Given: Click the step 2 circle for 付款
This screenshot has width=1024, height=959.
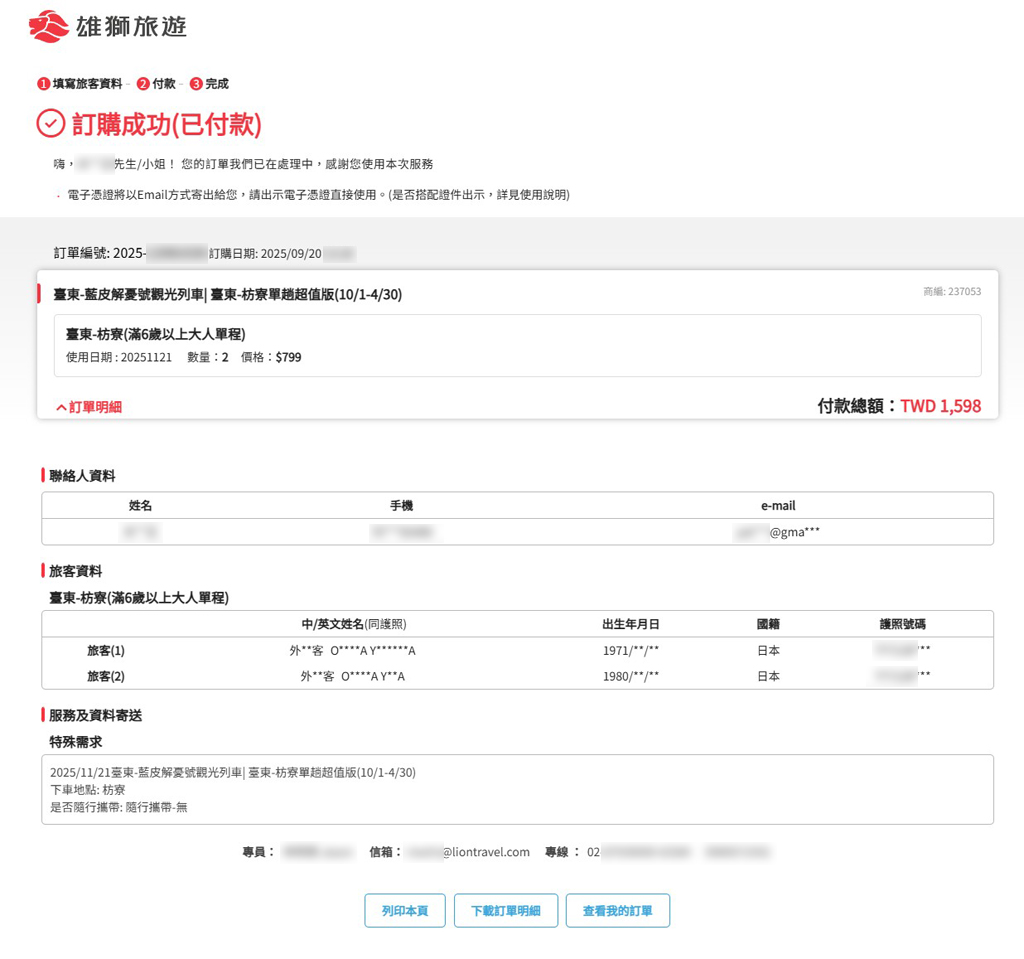Looking at the screenshot, I should tap(143, 84).
